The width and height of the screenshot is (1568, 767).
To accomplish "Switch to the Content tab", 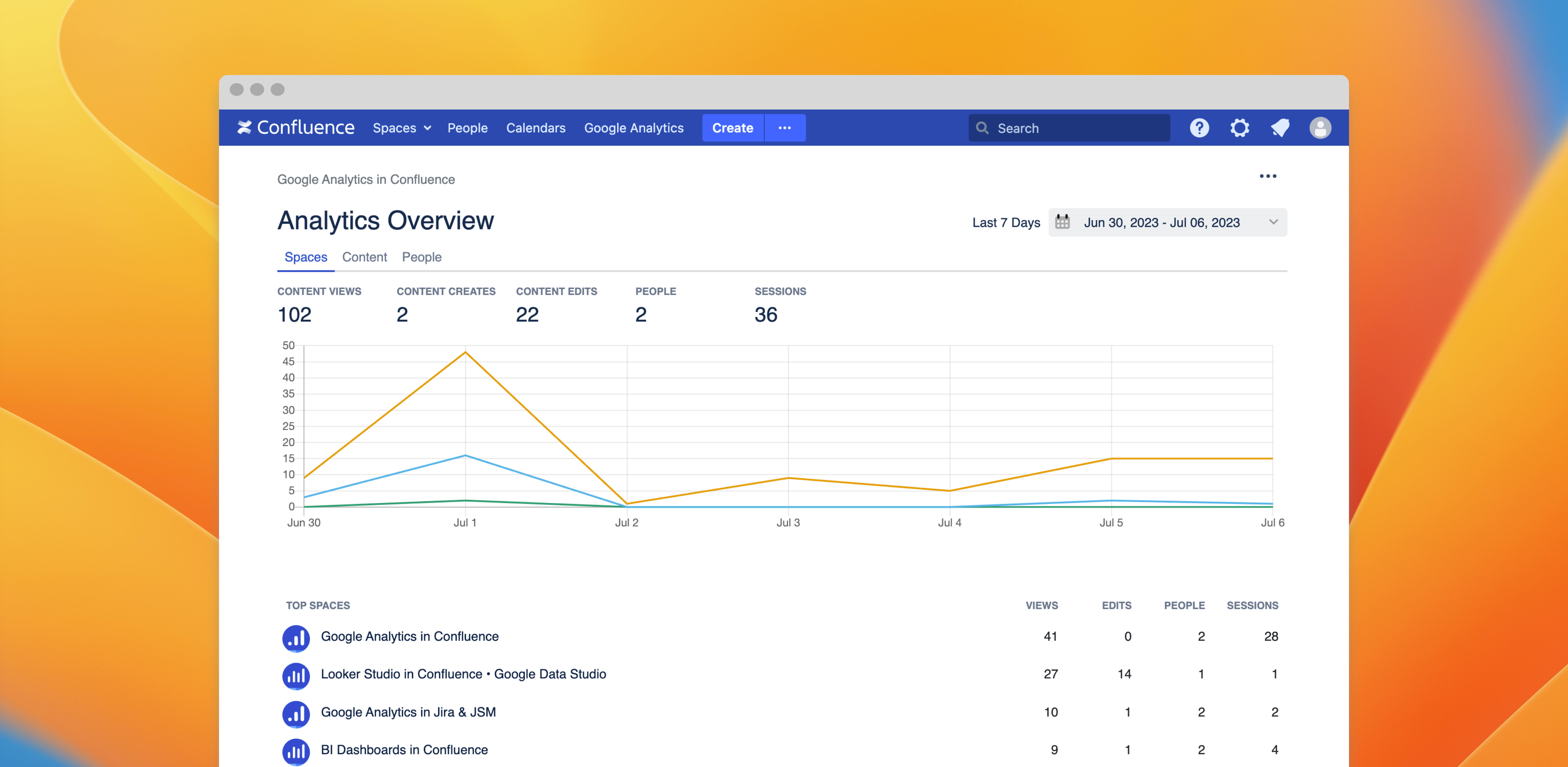I will [x=364, y=257].
